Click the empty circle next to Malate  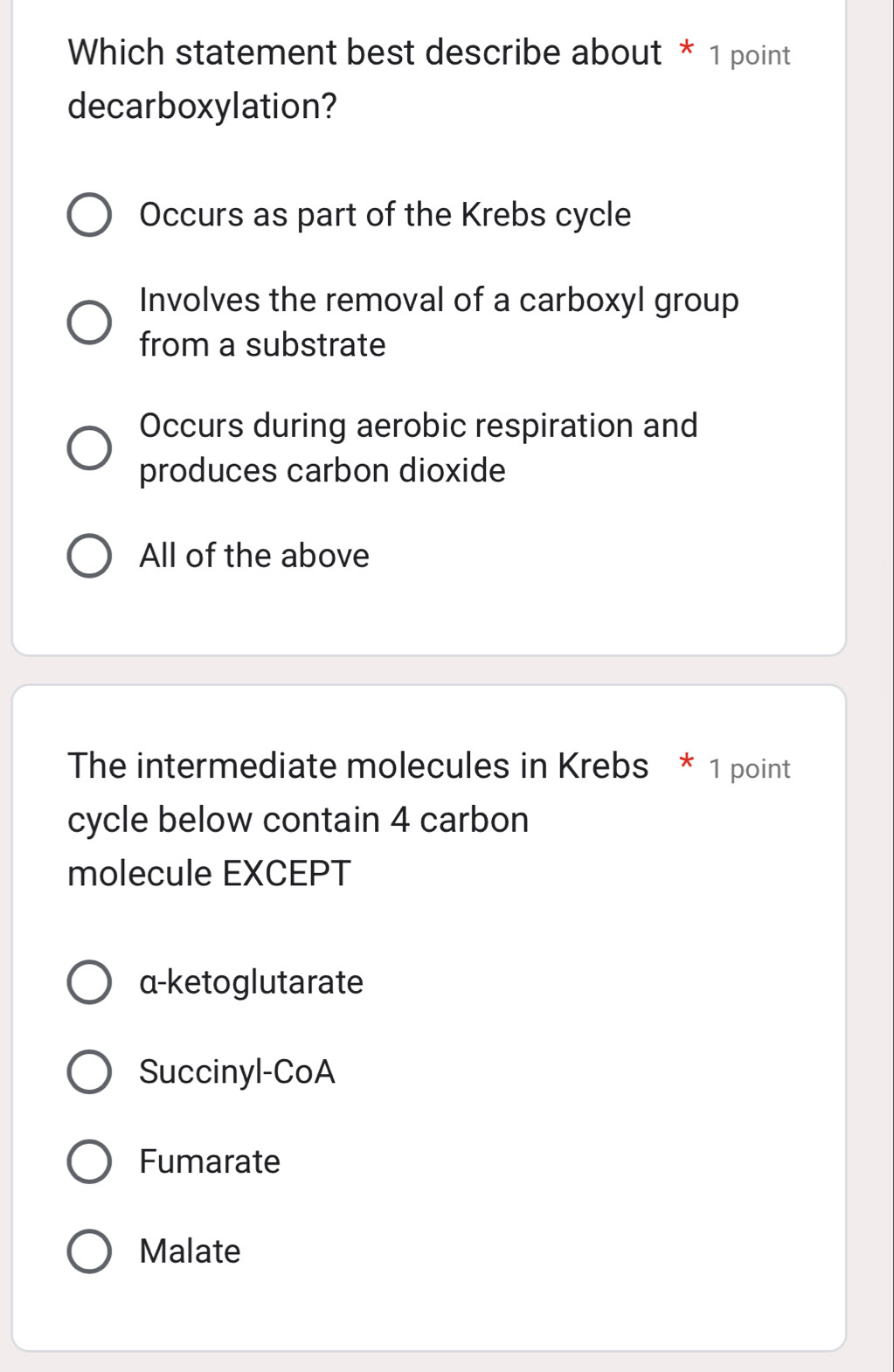coord(90,1251)
